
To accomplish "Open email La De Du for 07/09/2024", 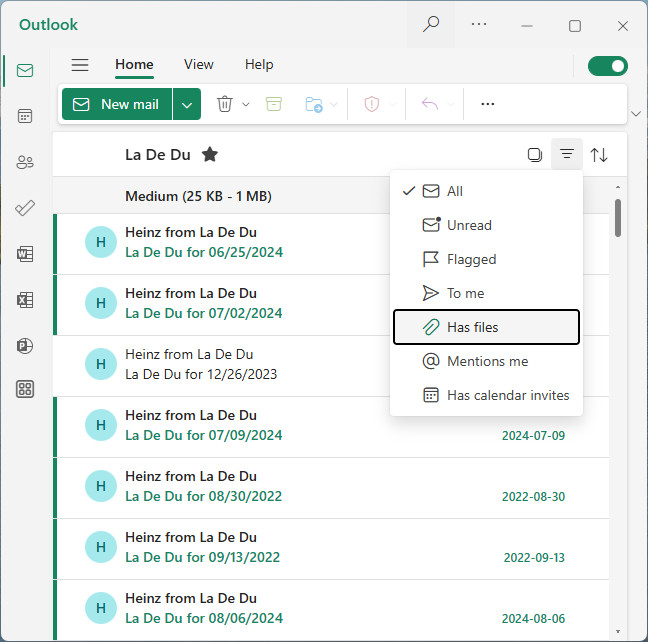I will 331,427.
